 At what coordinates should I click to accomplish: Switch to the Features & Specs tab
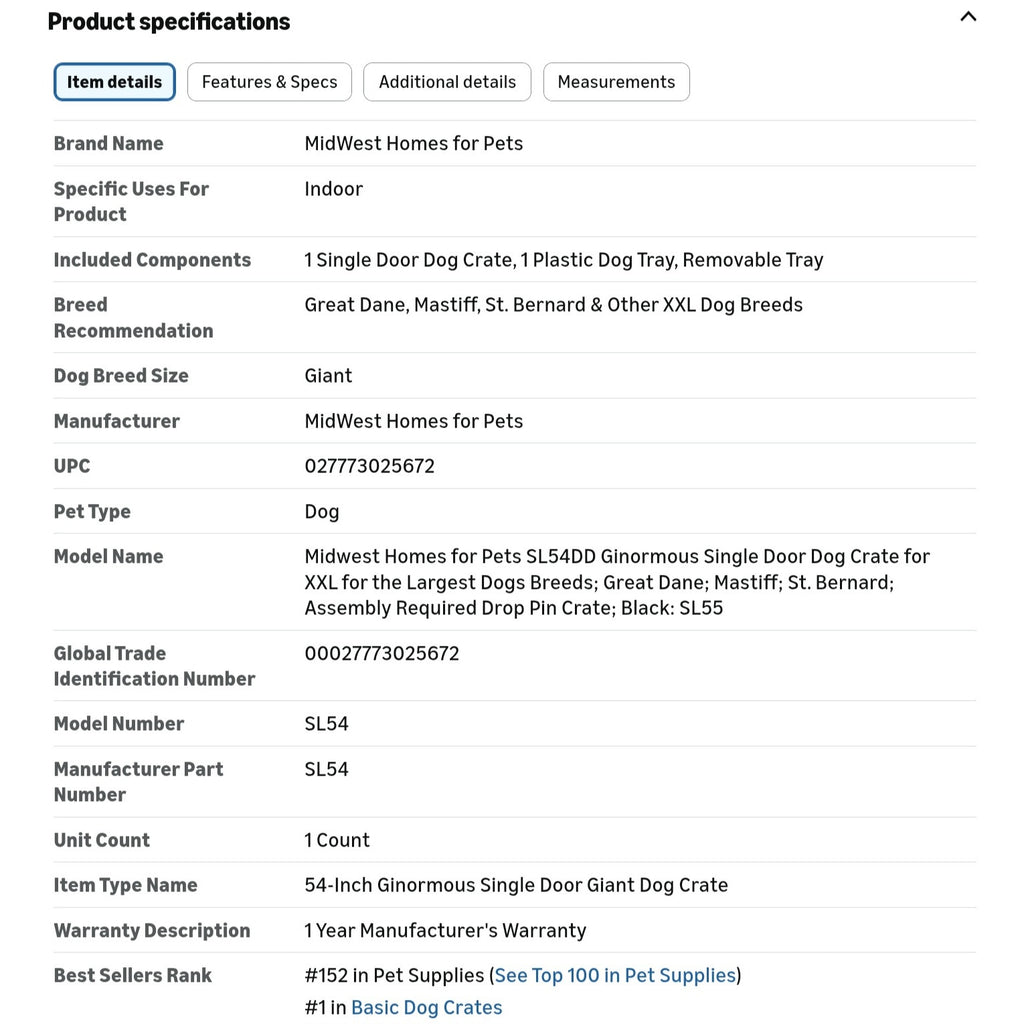(x=269, y=82)
